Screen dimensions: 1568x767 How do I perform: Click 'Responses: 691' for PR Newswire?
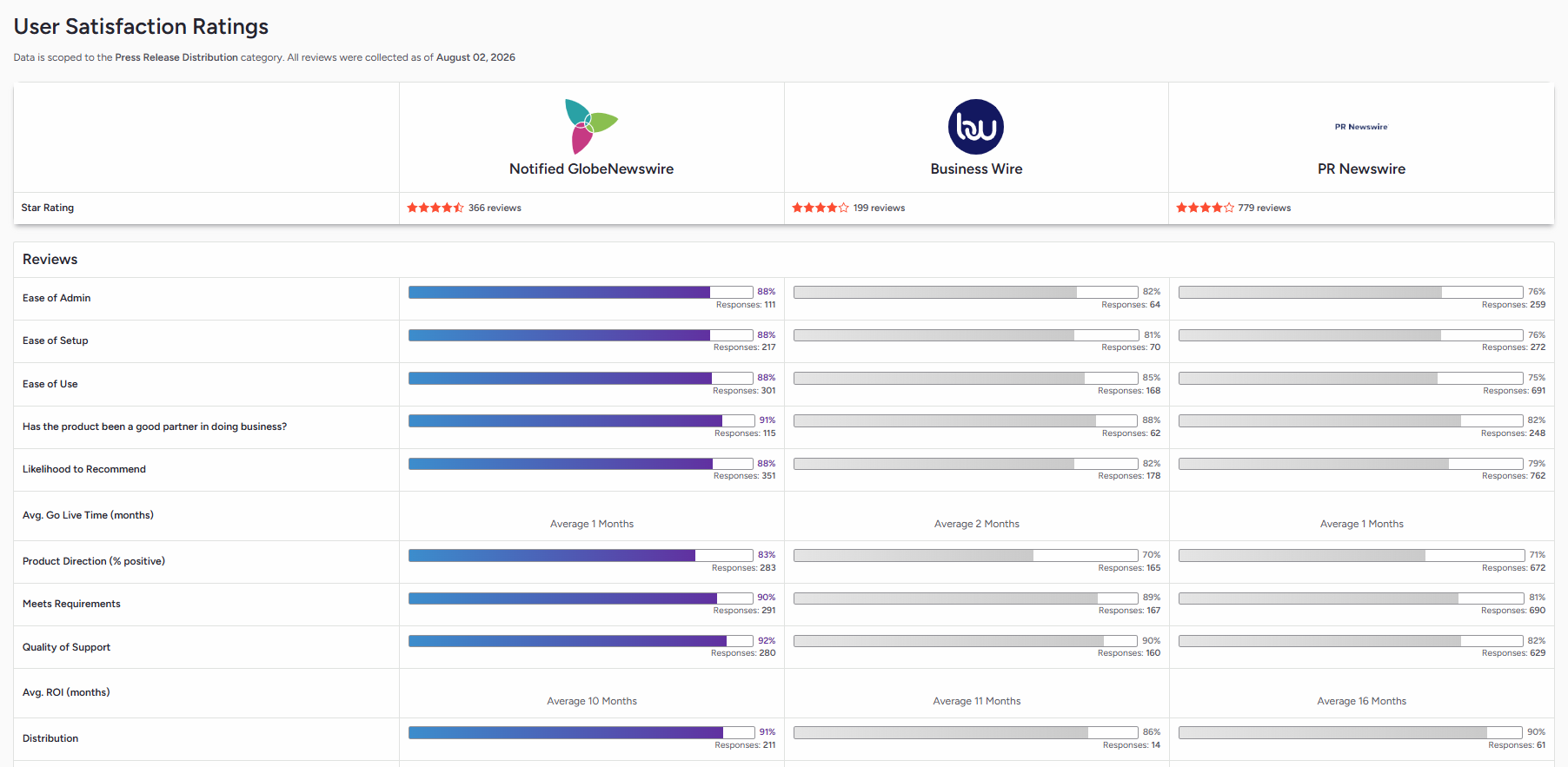click(1514, 391)
